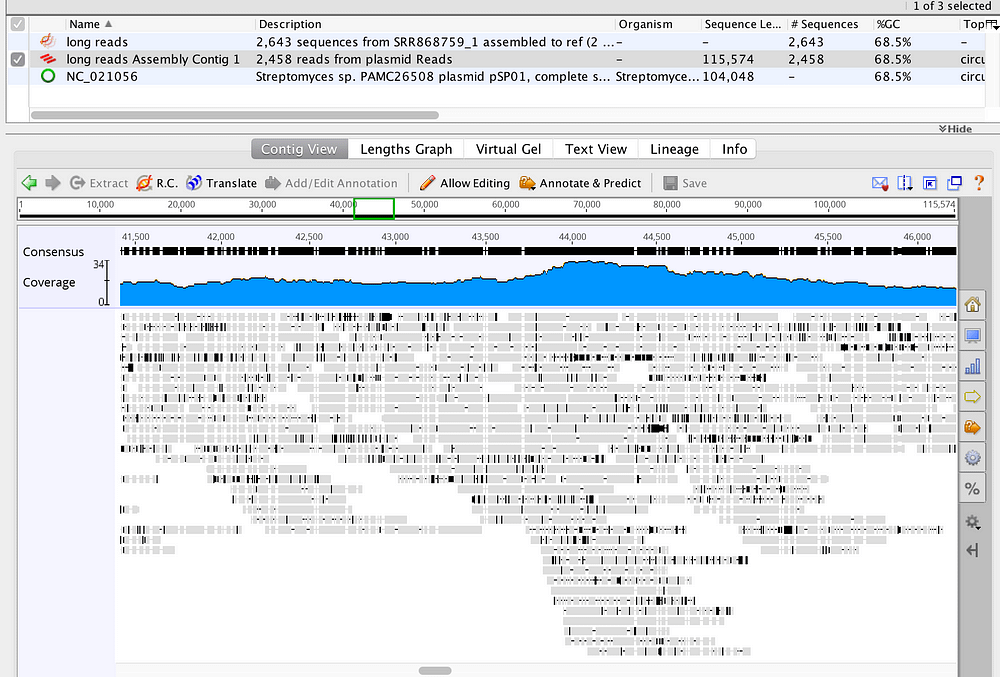Open the column chooser dropdown in the table header
Image resolution: width=1000 pixels, height=677 pixels.
click(x=992, y=24)
